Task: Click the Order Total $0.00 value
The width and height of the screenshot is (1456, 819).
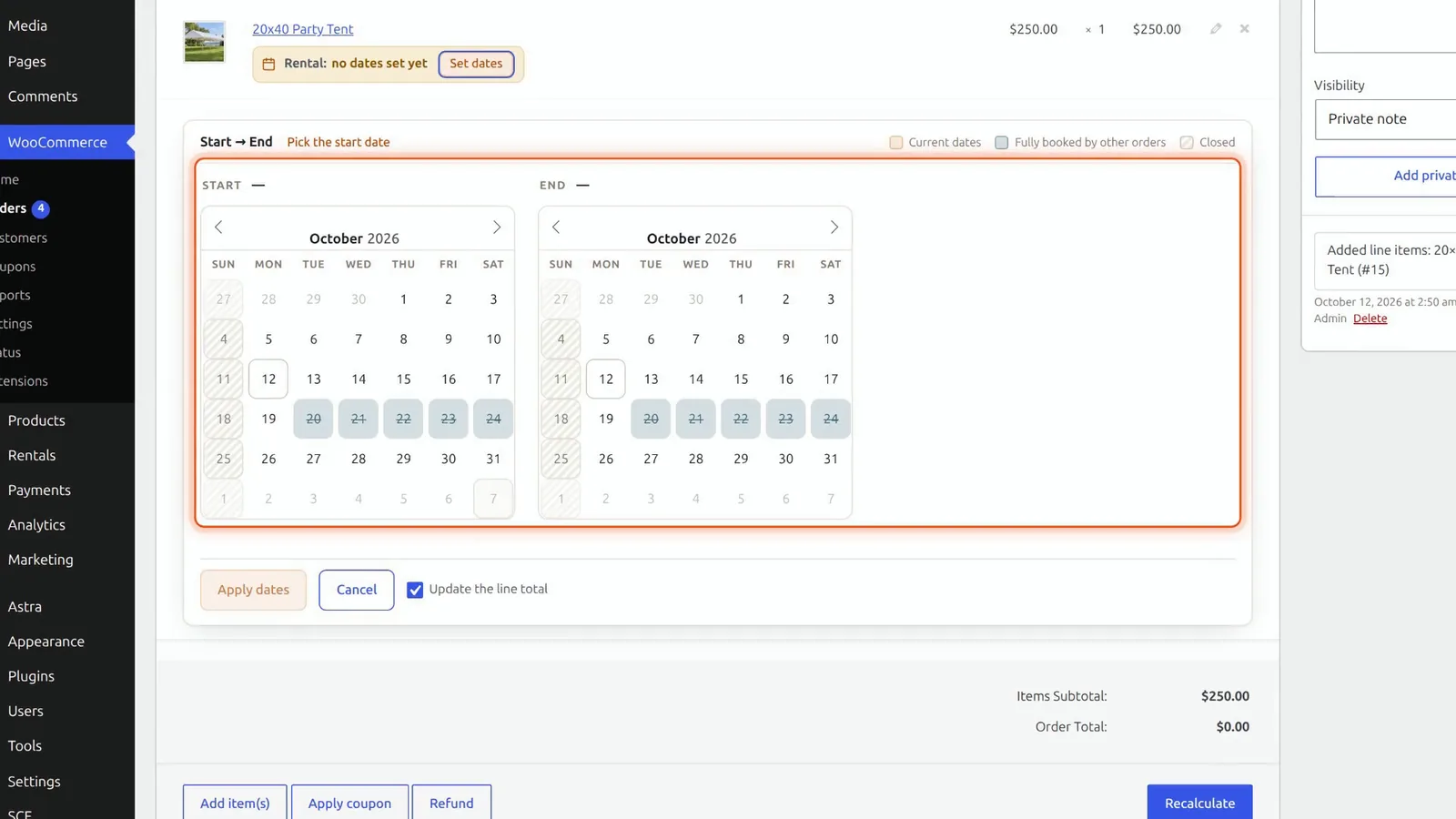Action: coord(1232,726)
